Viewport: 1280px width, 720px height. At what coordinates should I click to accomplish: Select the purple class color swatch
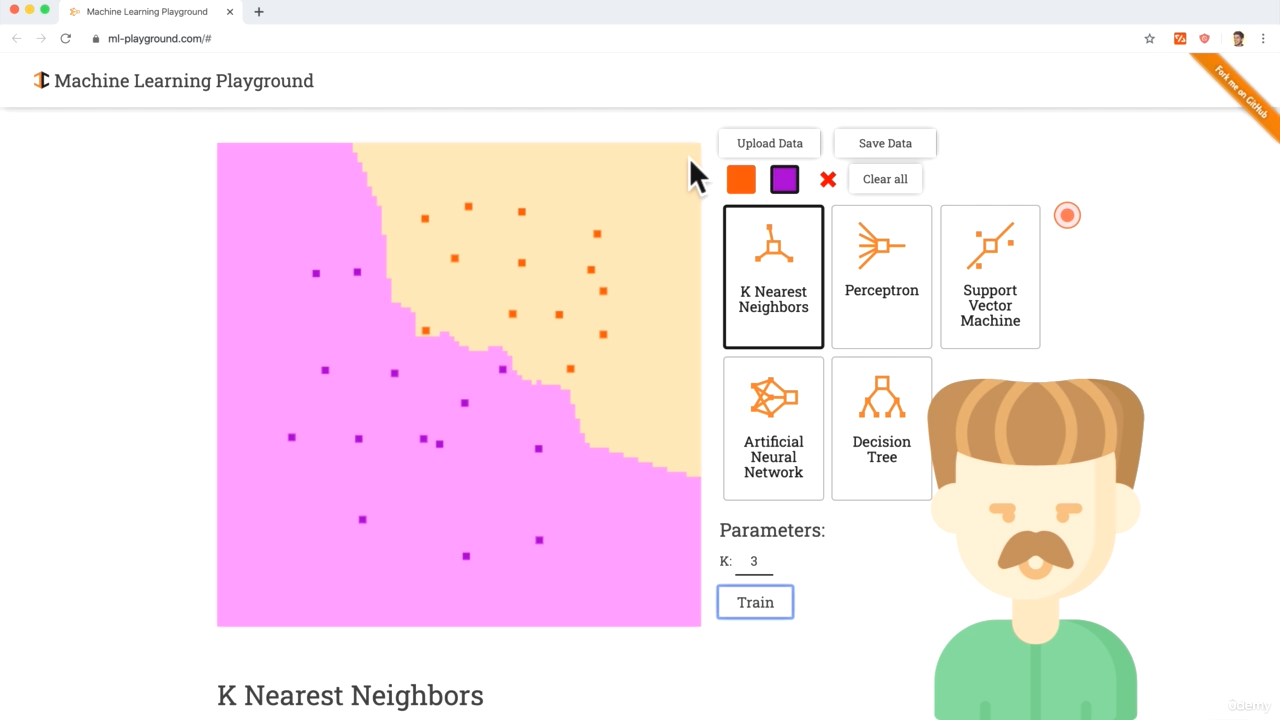point(784,180)
